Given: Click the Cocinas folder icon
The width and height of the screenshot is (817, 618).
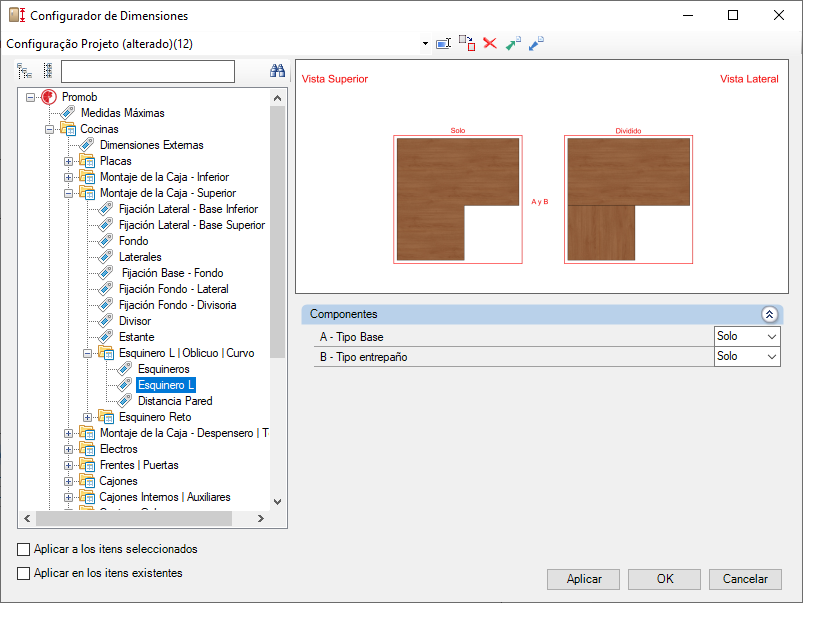Looking at the screenshot, I should [x=68, y=129].
